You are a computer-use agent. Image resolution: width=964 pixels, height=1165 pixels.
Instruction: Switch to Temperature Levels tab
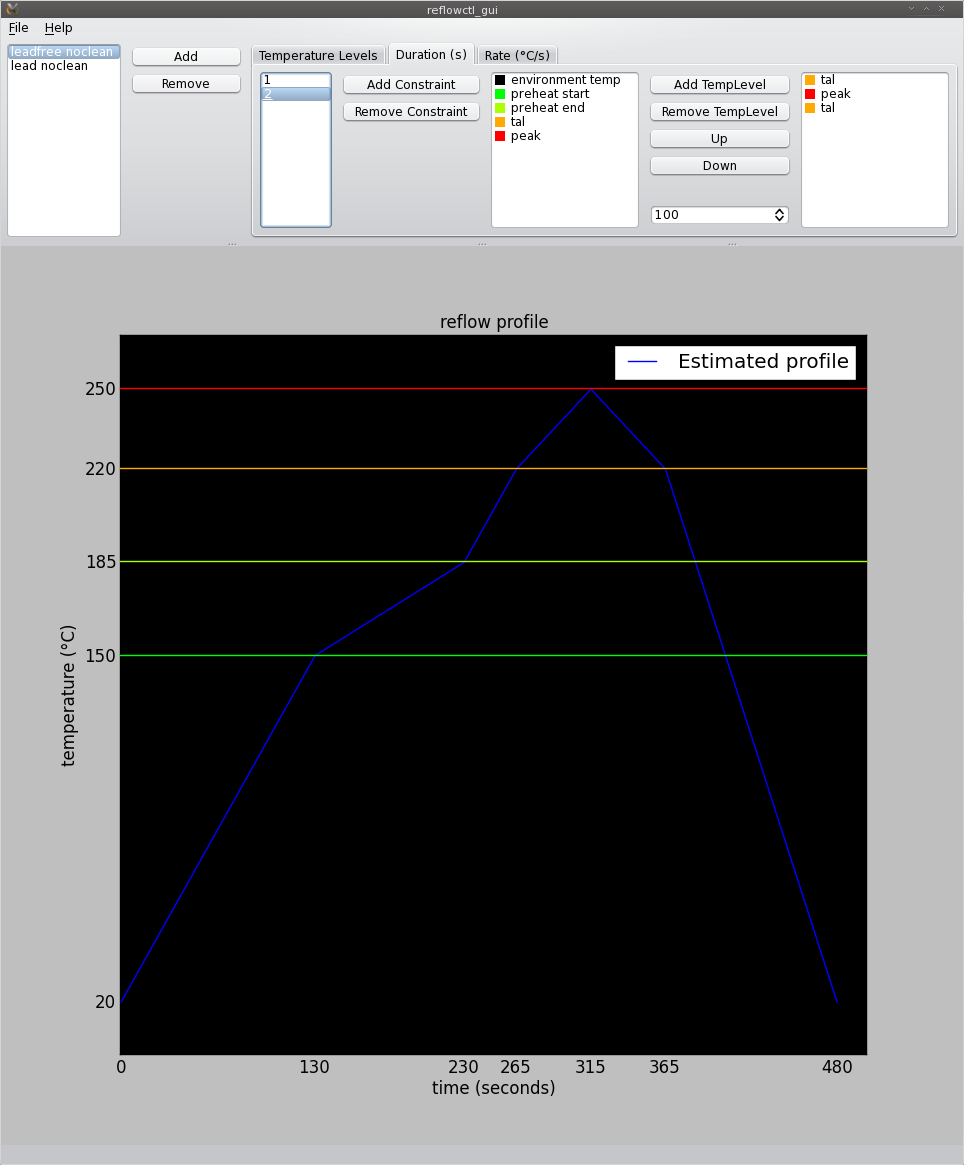(318, 56)
